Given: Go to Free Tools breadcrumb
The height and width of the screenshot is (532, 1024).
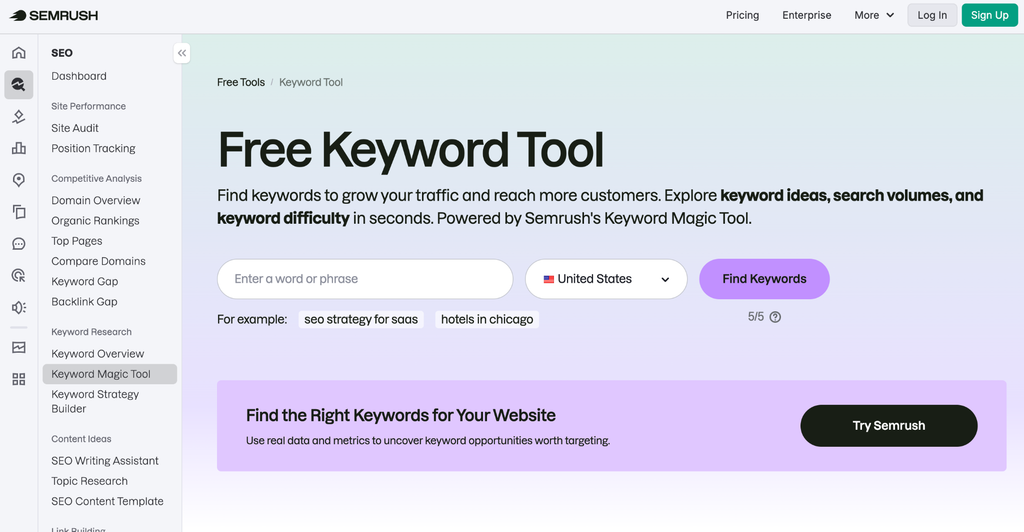Looking at the screenshot, I should pyautogui.click(x=241, y=82).
